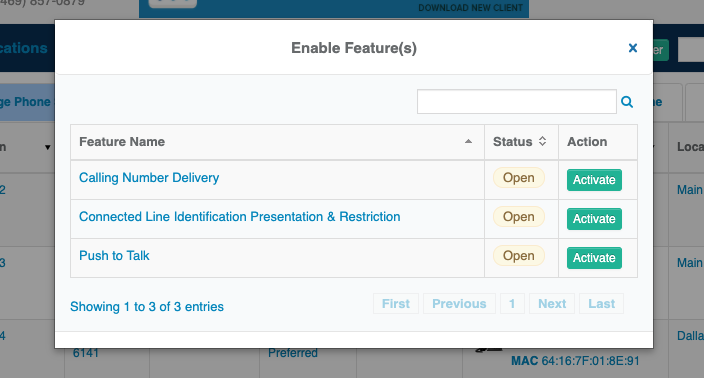Focus the feature search input field
Screen dimensions: 704x378
pyautogui.click(x=517, y=102)
